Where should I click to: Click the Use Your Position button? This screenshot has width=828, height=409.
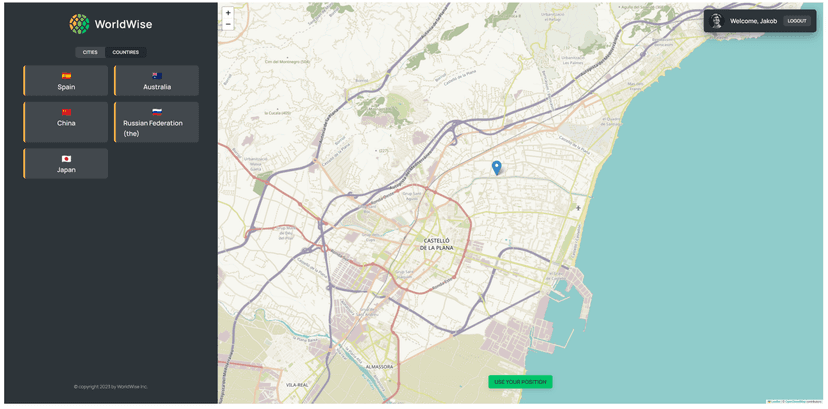pos(520,382)
